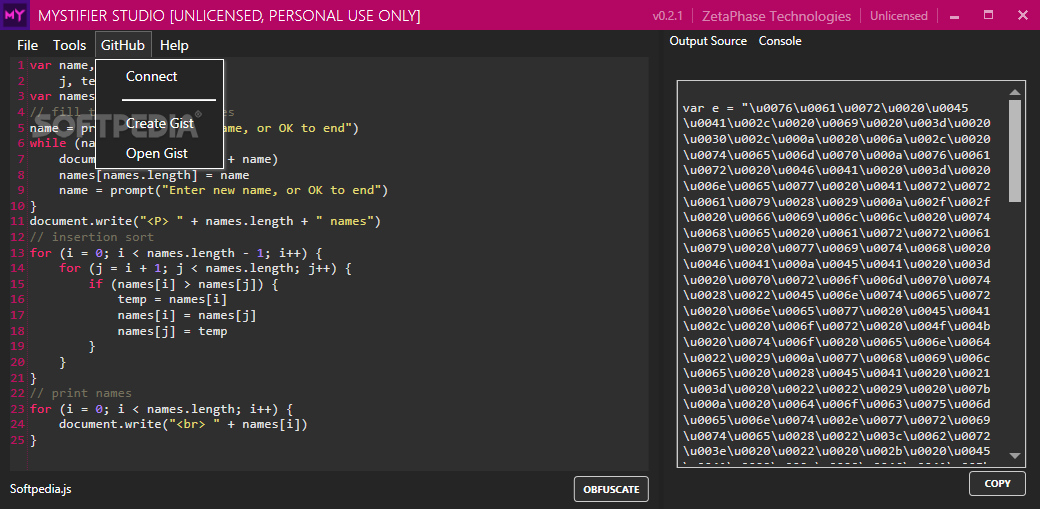Click the window title text
This screenshot has height=509, width=1040.
pos(229,16)
